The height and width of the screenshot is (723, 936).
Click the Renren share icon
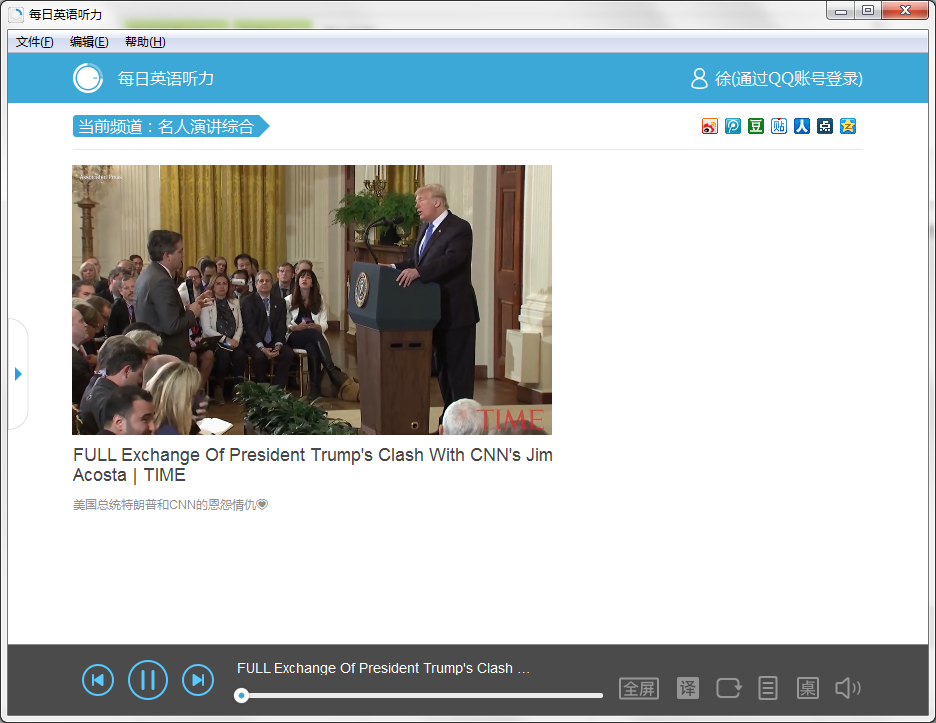coord(802,126)
